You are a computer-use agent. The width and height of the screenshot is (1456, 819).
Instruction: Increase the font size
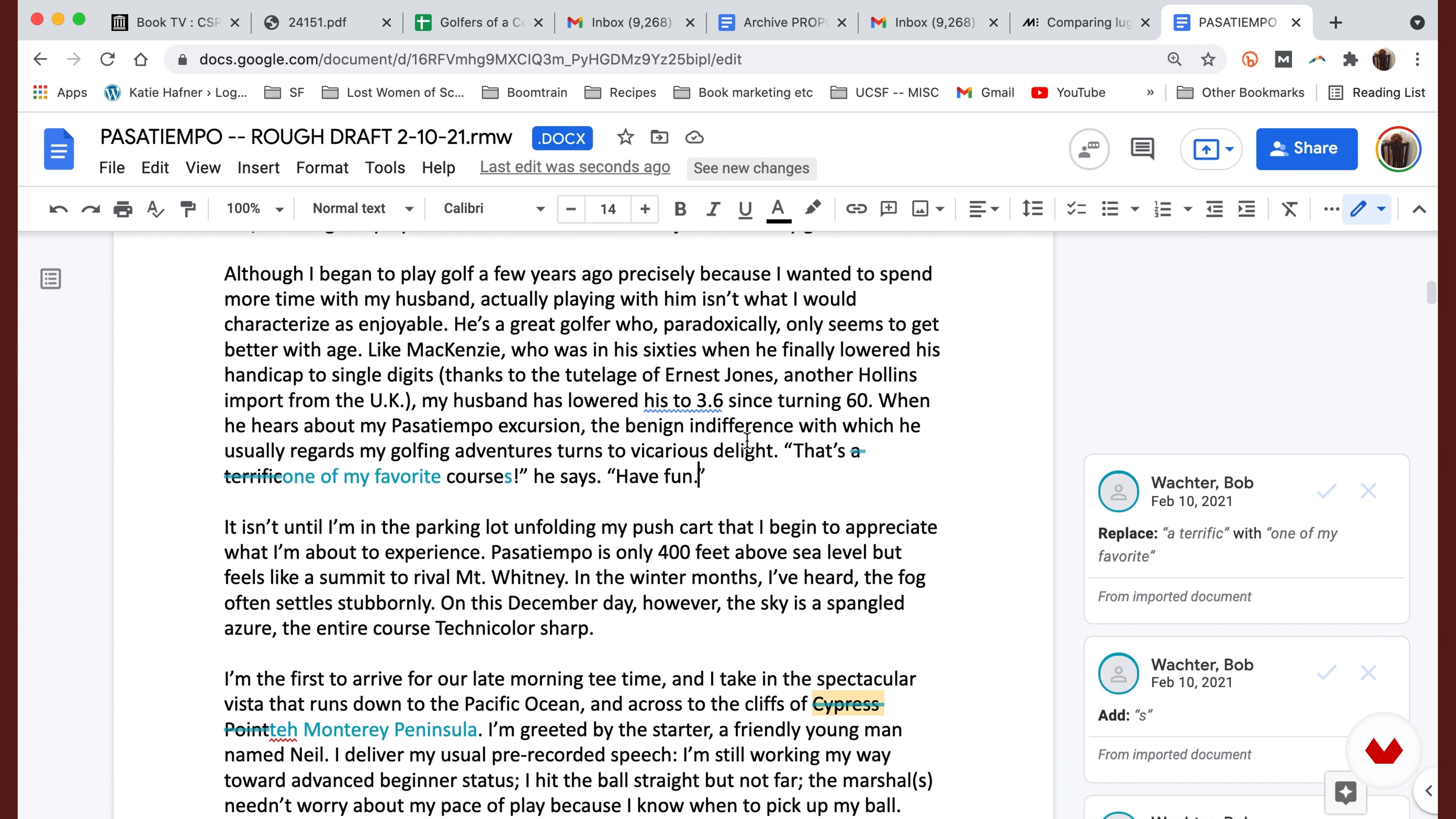click(x=645, y=209)
